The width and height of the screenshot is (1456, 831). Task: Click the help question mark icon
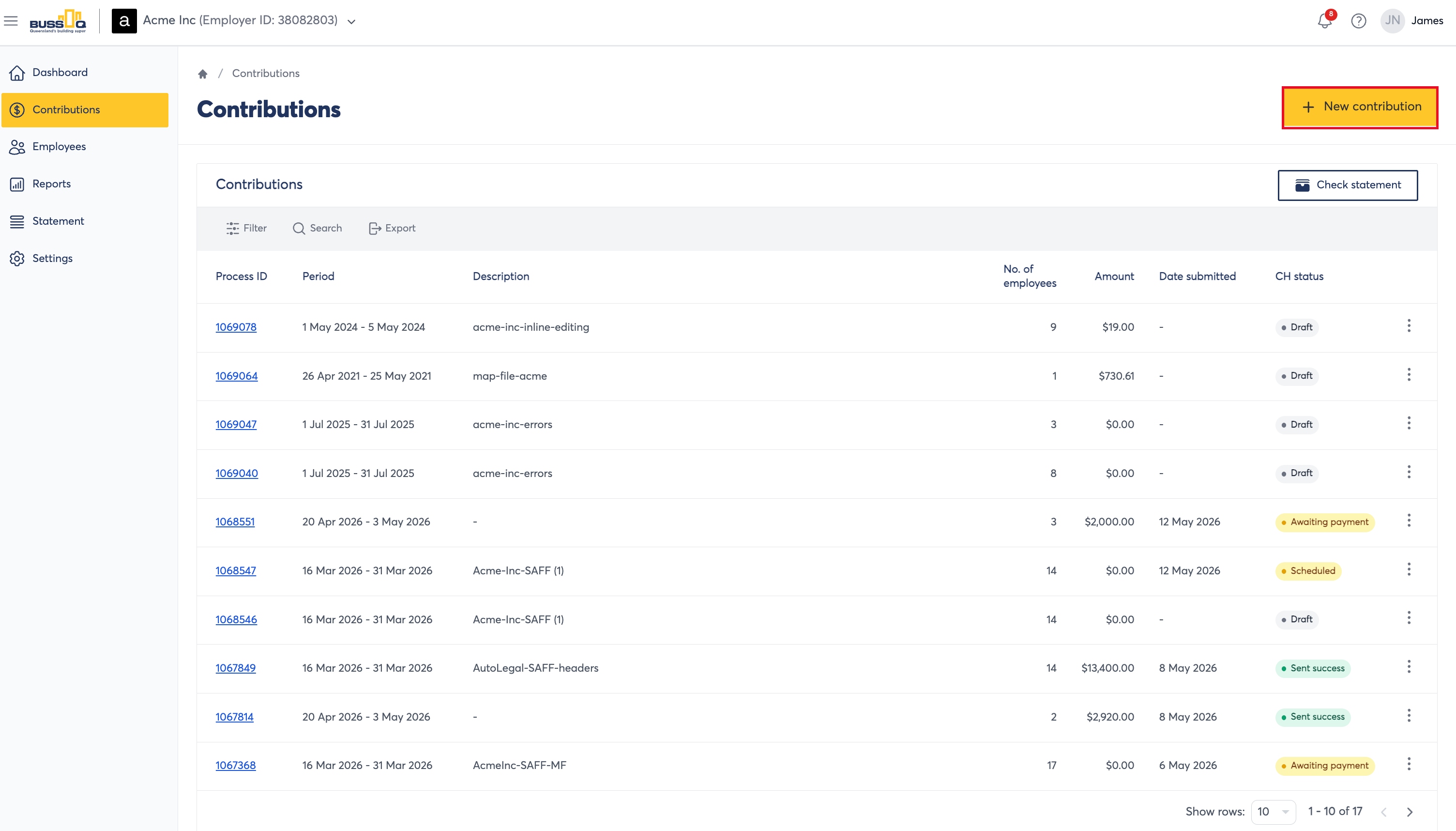click(1359, 21)
